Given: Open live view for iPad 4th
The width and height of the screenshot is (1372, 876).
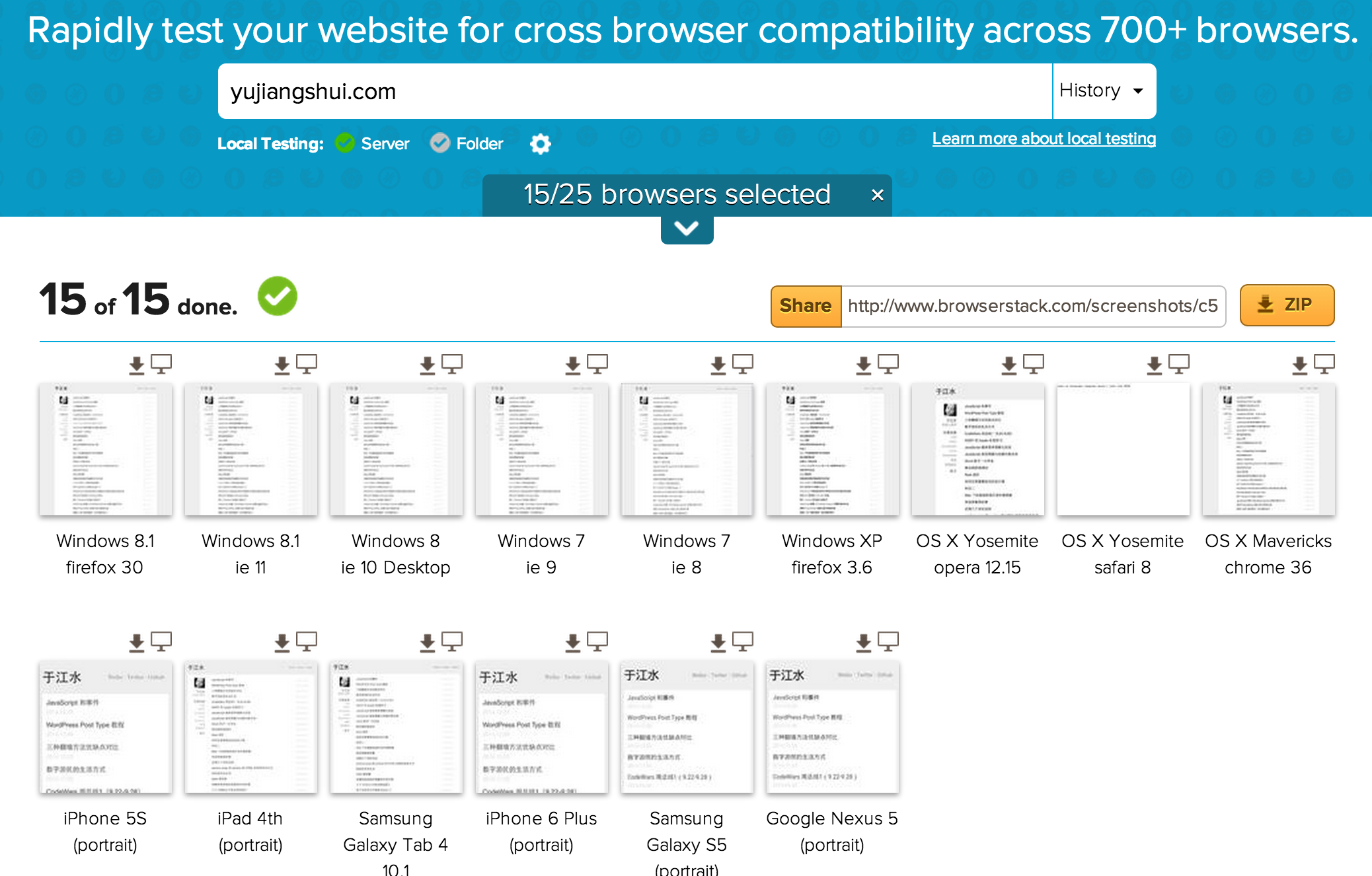Looking at the screenshot, I should pos(307,641).
